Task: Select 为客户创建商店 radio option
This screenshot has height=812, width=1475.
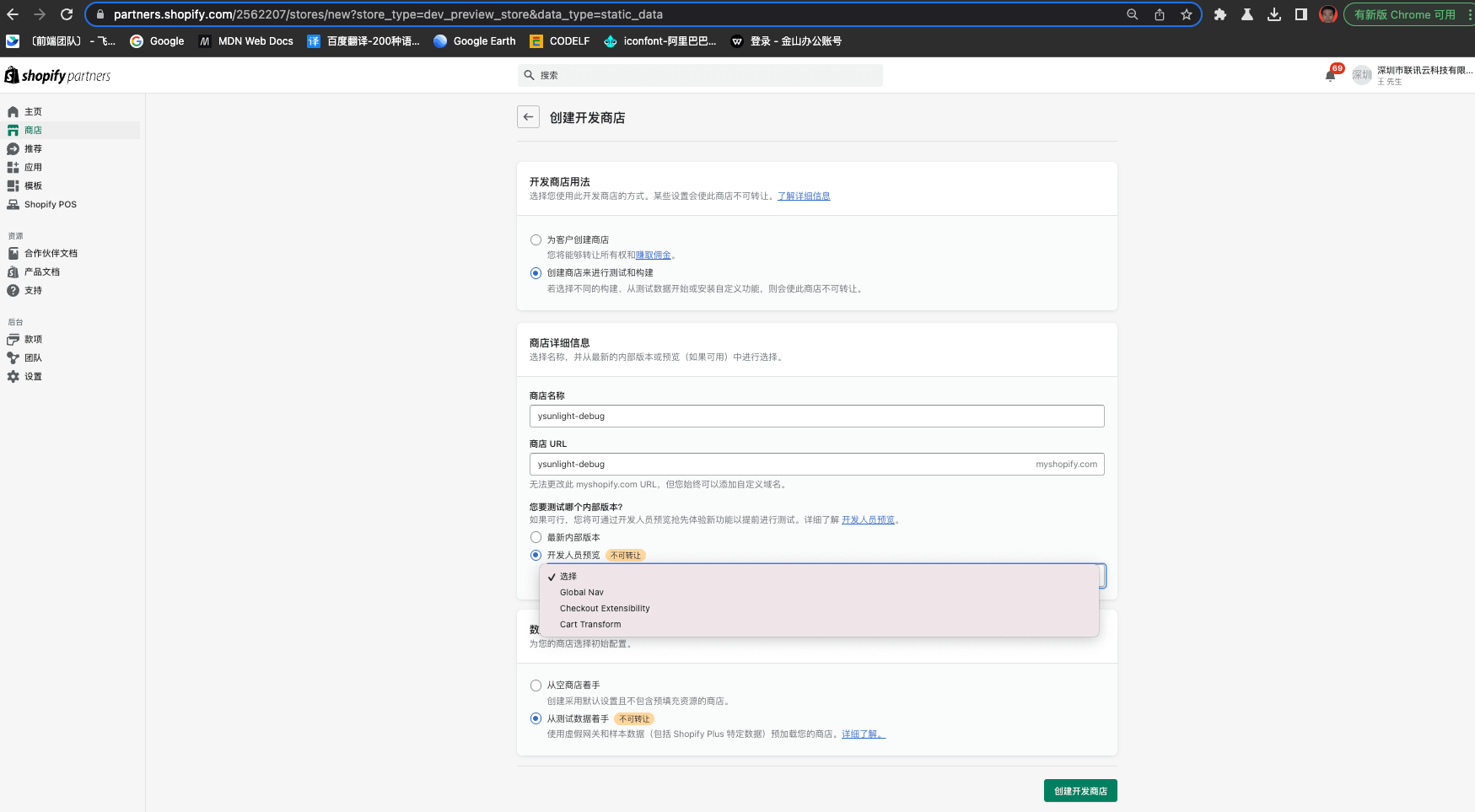Action: 536,240
